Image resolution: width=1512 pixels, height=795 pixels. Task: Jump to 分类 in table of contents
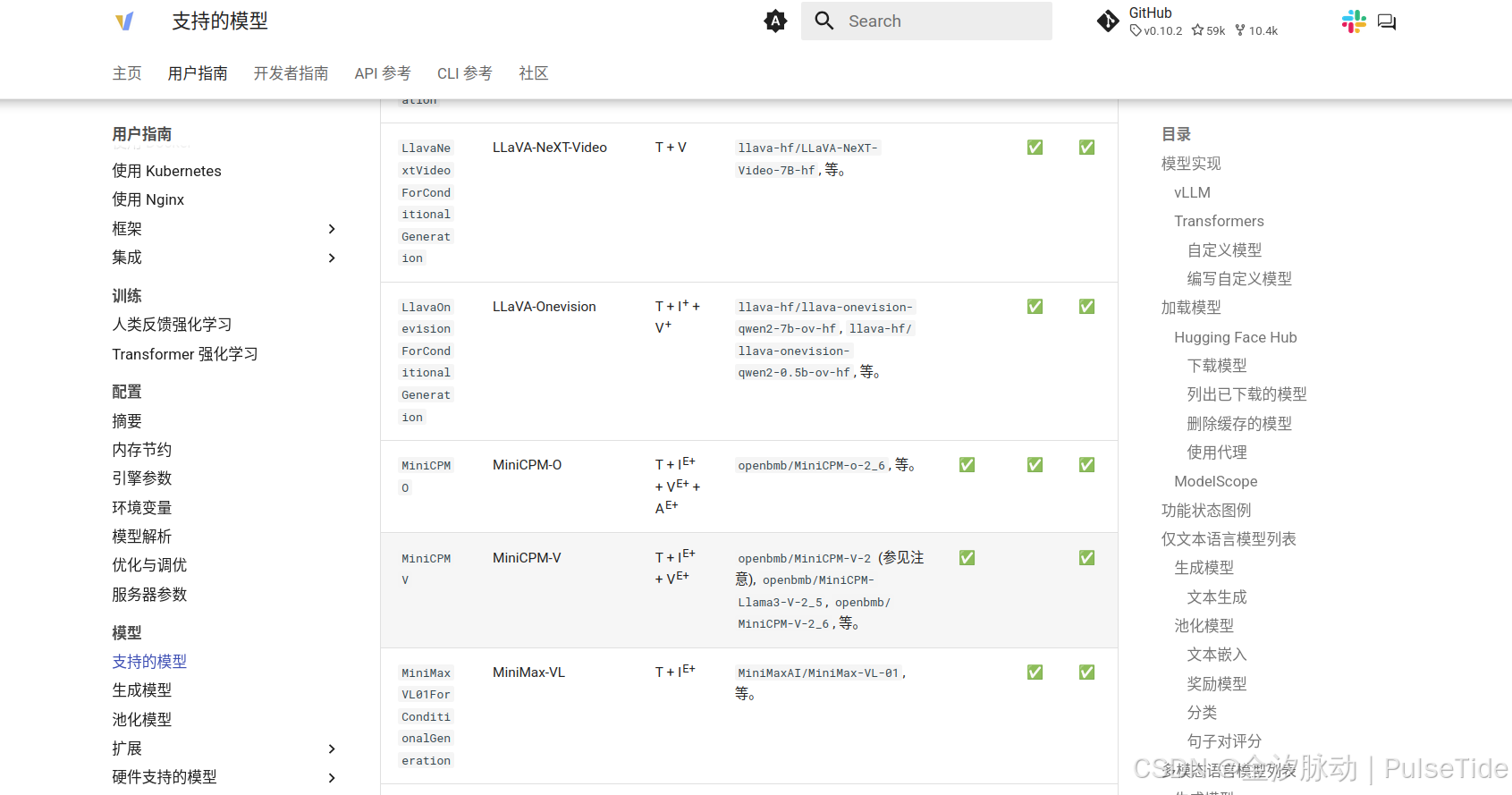point(1202,713)
